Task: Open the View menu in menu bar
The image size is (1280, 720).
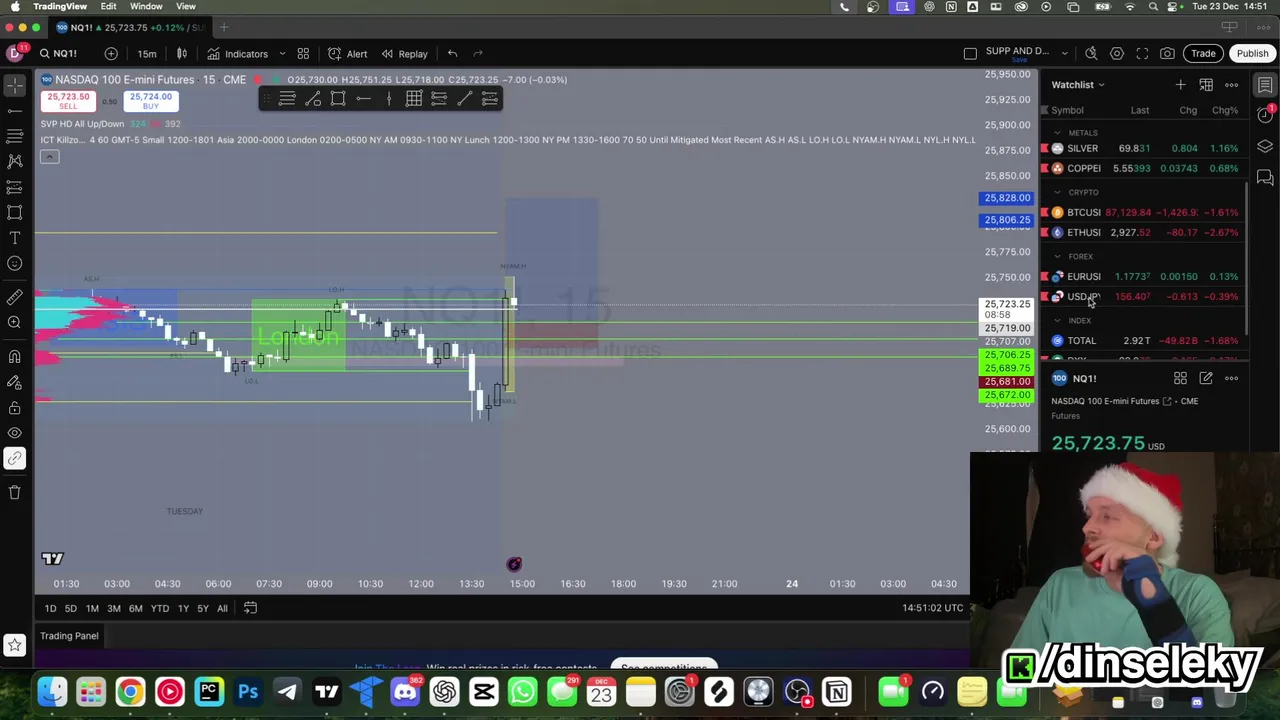Action: pos(186,6)
